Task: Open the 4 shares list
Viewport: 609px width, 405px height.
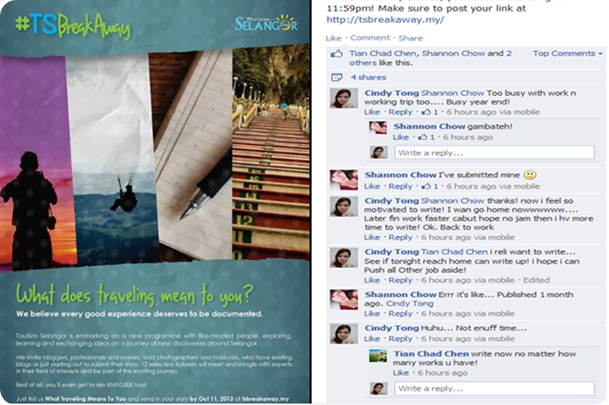Action: 368,77
